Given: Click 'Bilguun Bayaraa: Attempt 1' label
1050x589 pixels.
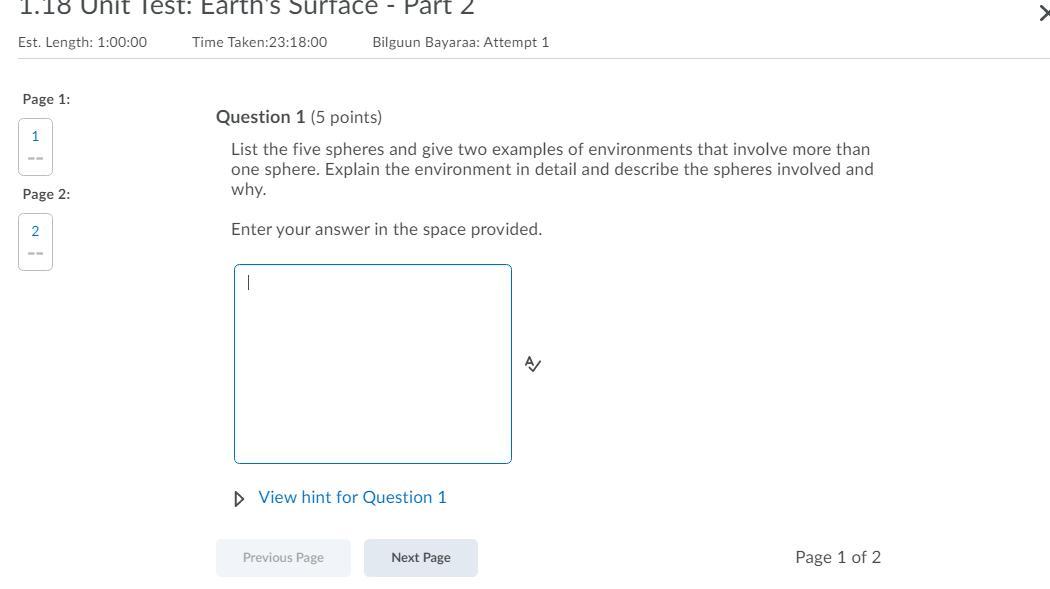Looking at the screenshot, I should pyautogui.click(x=460, y=42).
